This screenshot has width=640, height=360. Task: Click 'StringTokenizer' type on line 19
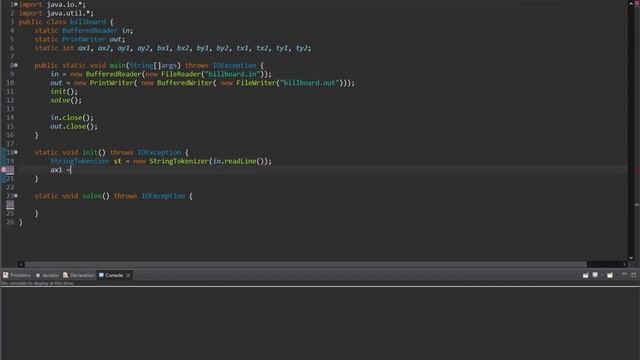tap(80, 161)
